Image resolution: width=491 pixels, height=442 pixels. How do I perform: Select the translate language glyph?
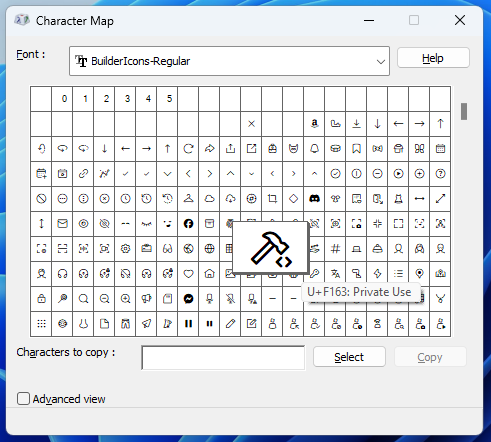coord(335,274)
